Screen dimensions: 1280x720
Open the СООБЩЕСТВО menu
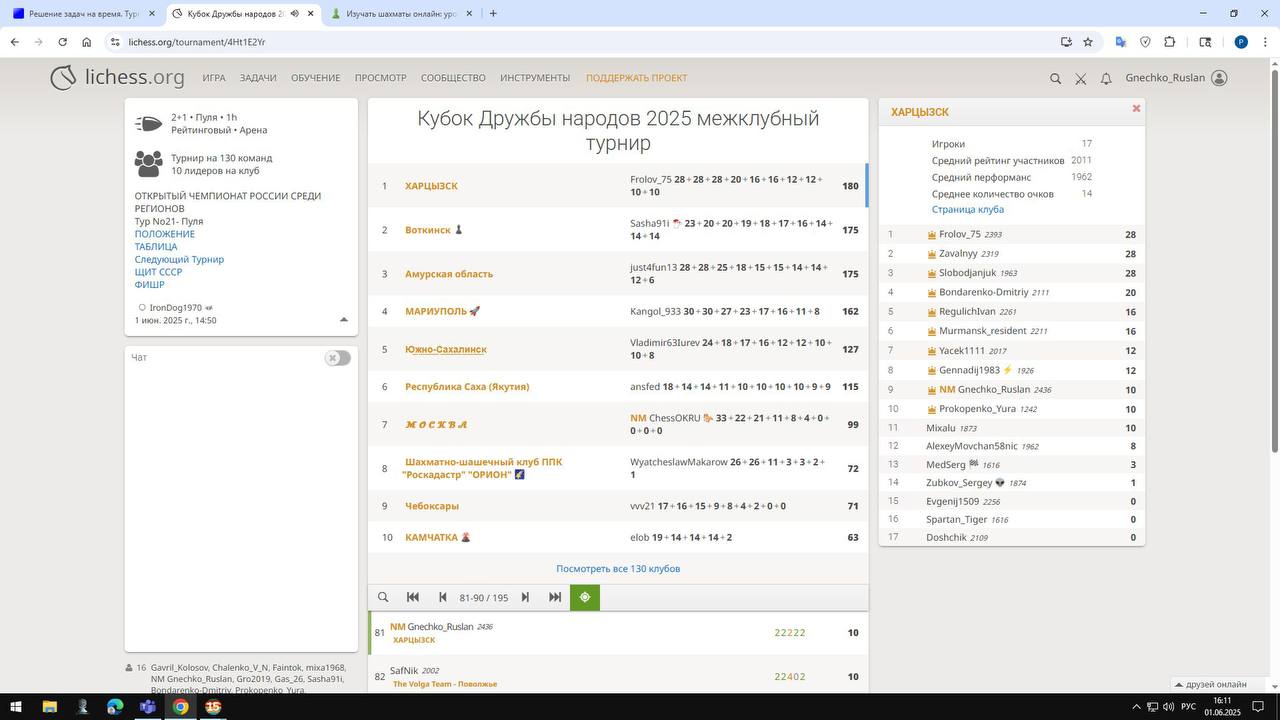453,78
